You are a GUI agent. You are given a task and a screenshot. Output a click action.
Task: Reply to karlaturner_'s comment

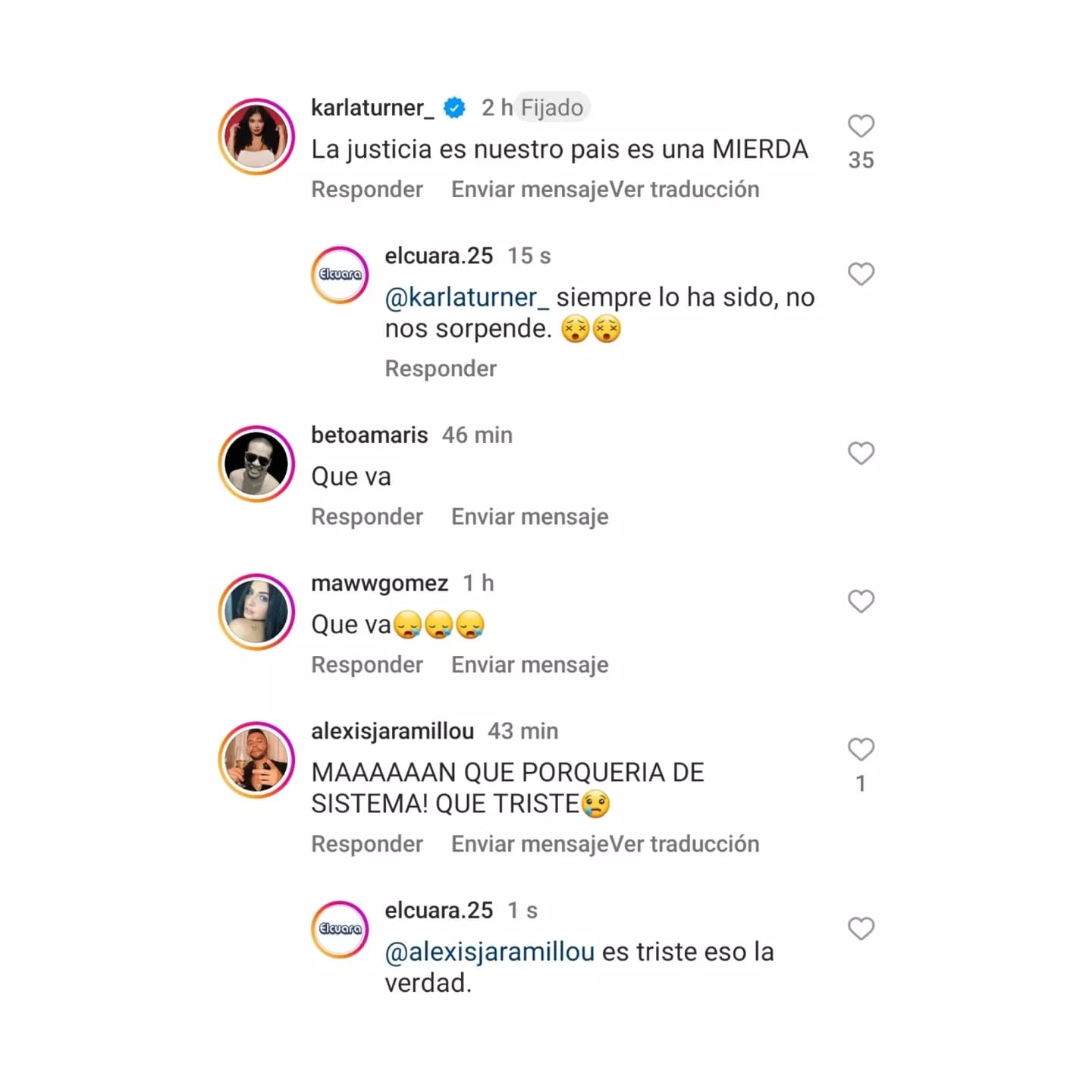[367, 190]
